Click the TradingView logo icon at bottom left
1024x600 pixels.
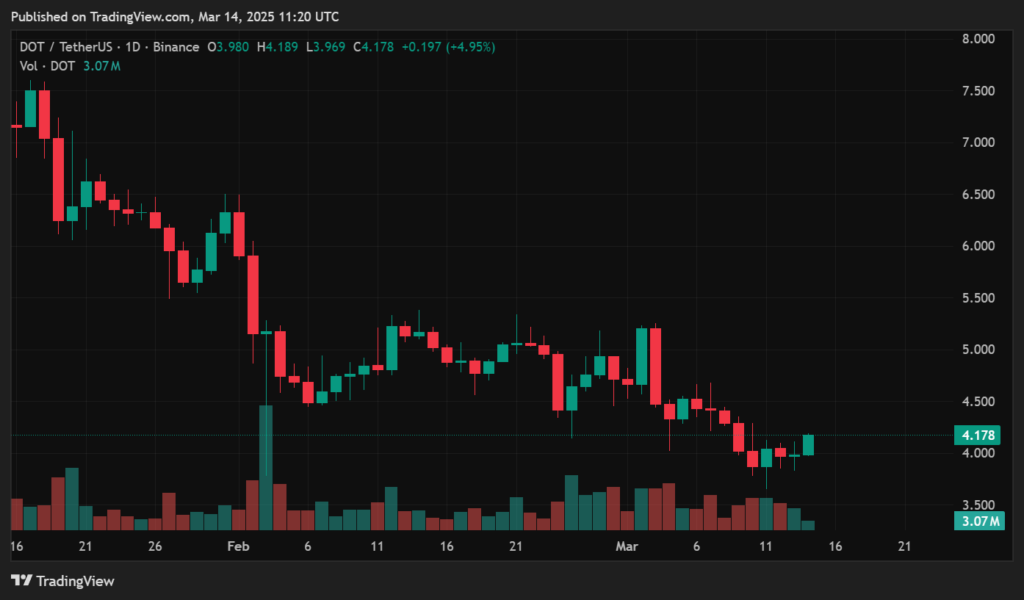[20, 581]
